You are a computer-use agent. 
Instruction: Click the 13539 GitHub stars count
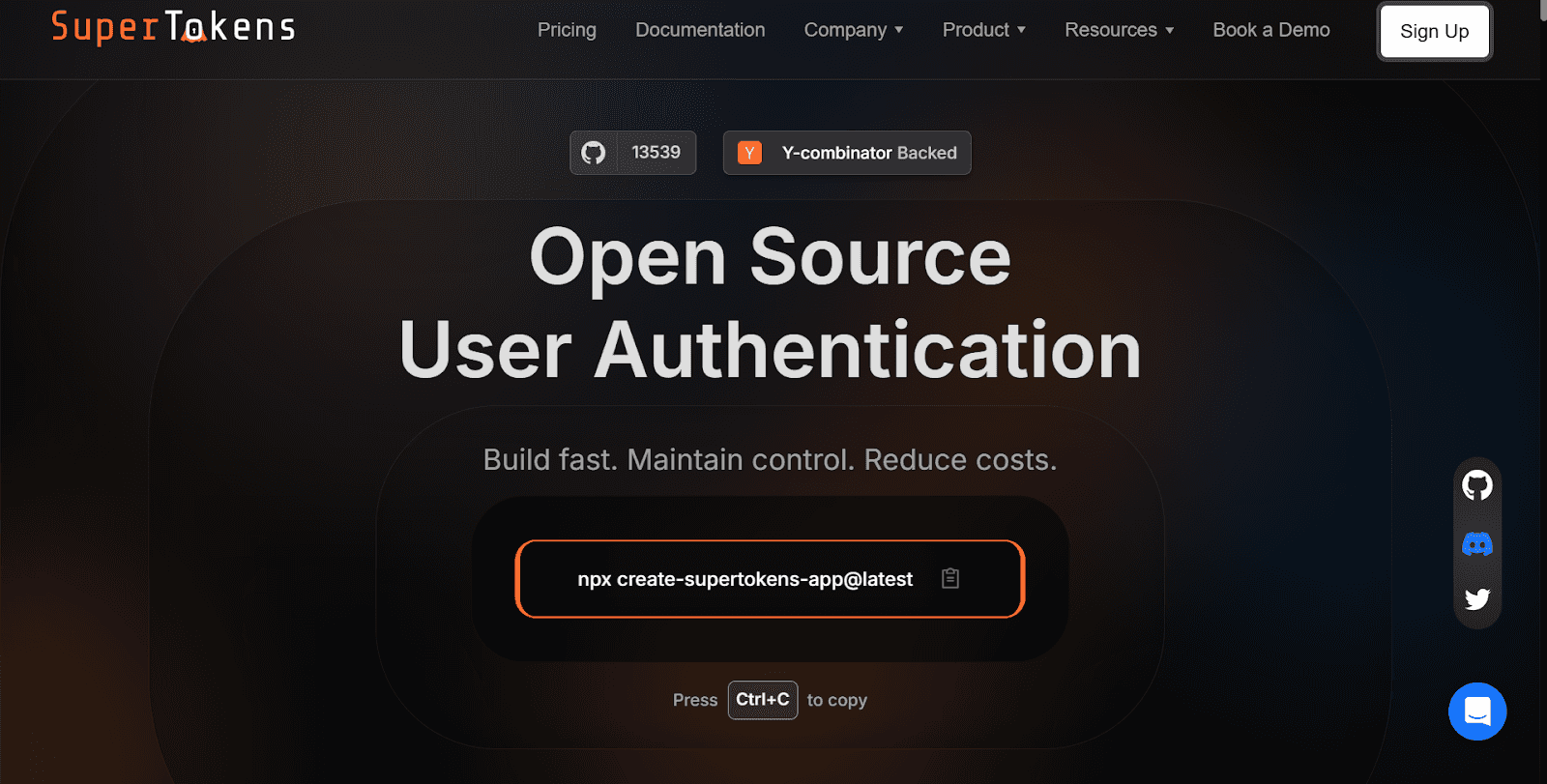click(656, 153)
